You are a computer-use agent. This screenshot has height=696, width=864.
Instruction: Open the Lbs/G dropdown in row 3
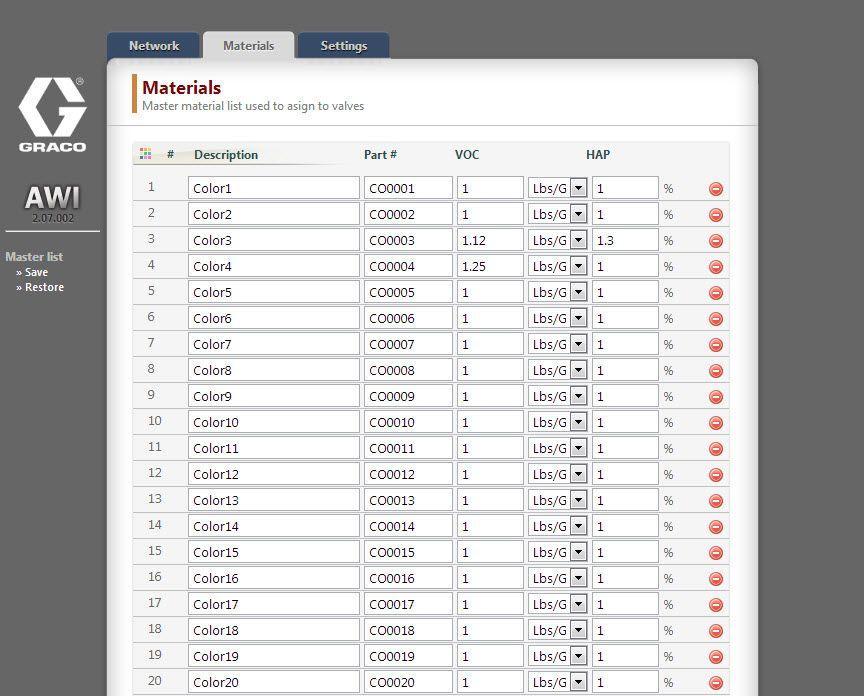(x=557, y=240)
